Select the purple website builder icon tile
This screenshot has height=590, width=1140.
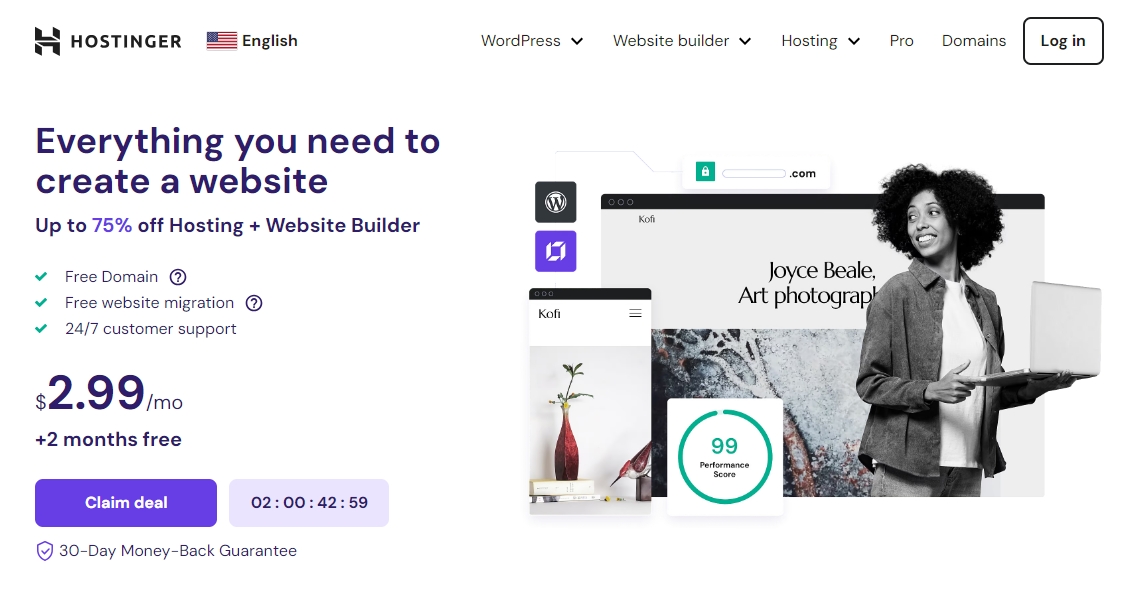point(555,251)
